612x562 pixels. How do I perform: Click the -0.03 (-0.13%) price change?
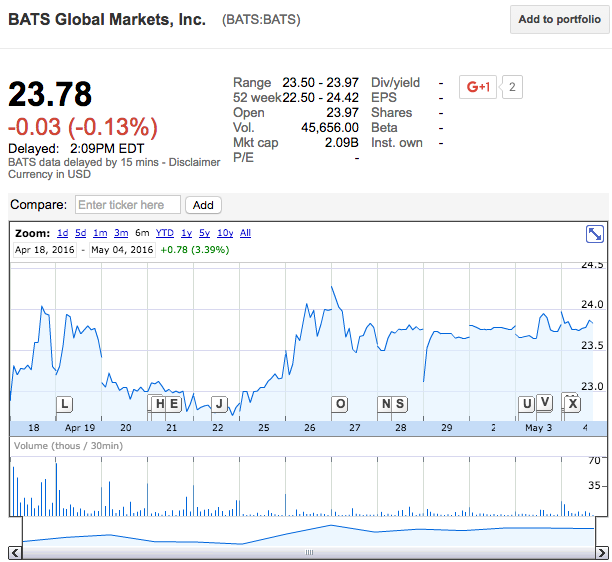pos(83,127)
